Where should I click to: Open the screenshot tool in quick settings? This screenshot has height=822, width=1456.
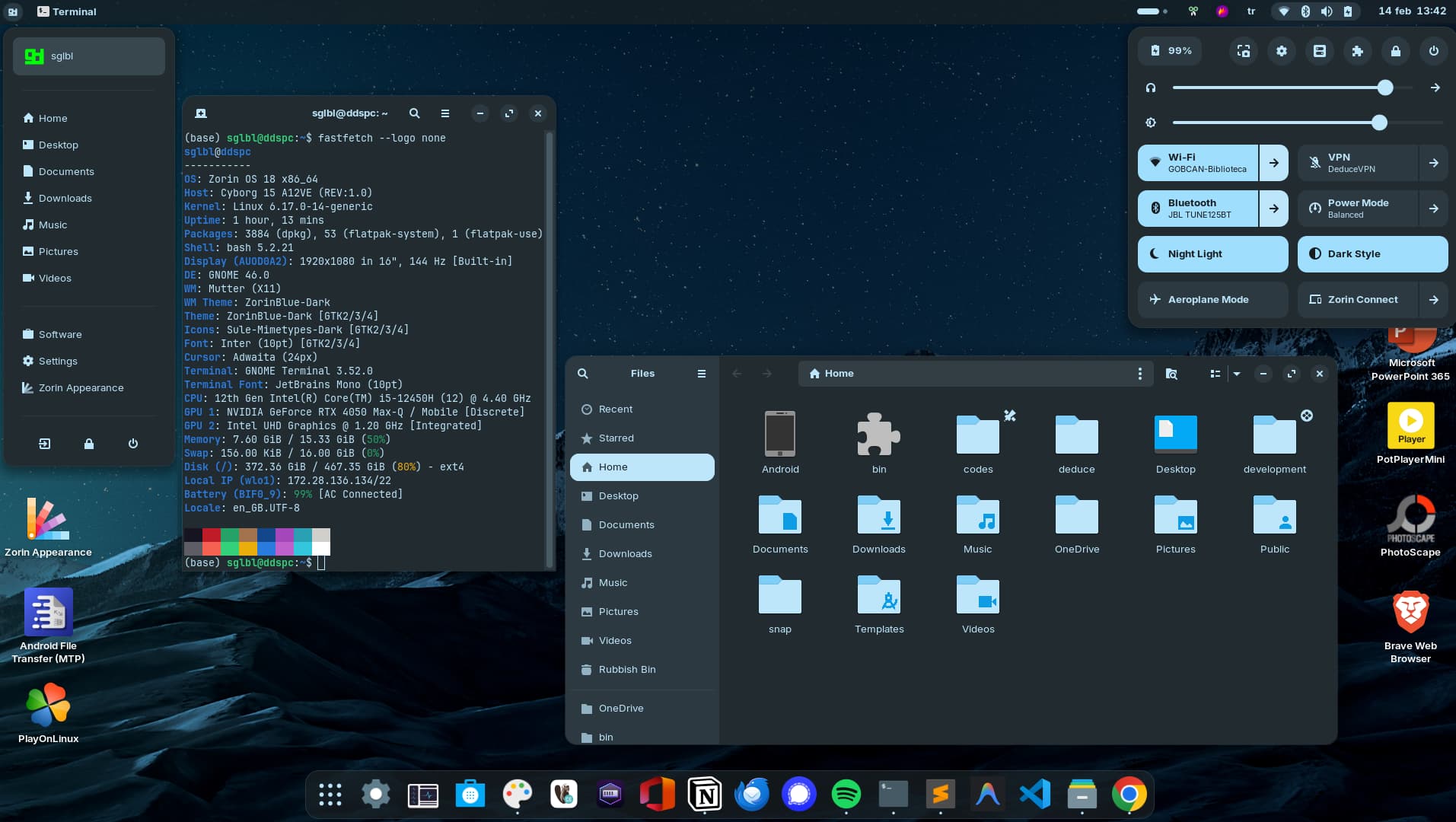1243,51
